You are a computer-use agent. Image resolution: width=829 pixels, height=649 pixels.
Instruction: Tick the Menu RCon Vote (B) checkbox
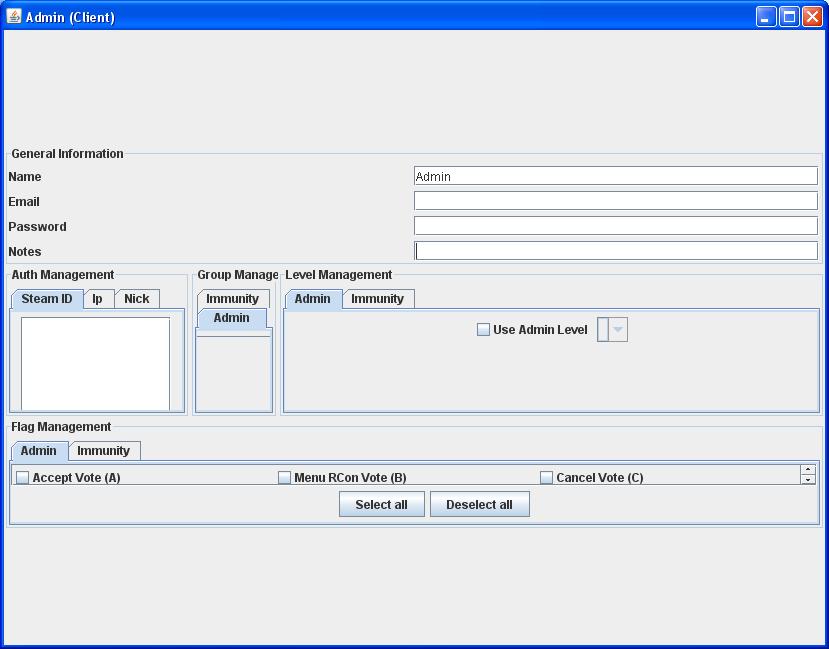tap(285, 478)
